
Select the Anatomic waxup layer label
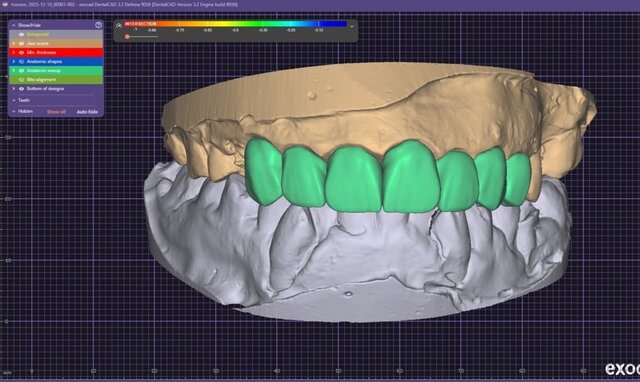[x=44, y=71]
